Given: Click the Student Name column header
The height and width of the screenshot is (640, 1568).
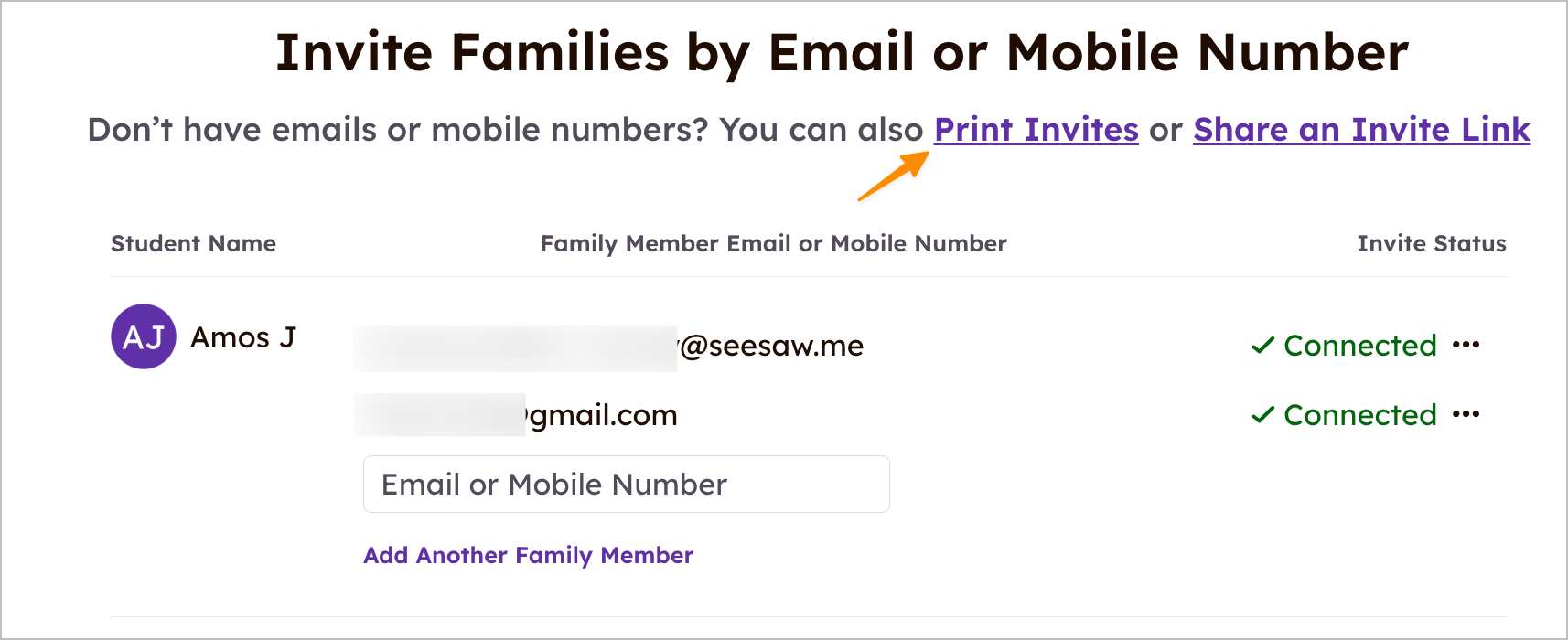Looking at the screenshot, I should point(193,243).
